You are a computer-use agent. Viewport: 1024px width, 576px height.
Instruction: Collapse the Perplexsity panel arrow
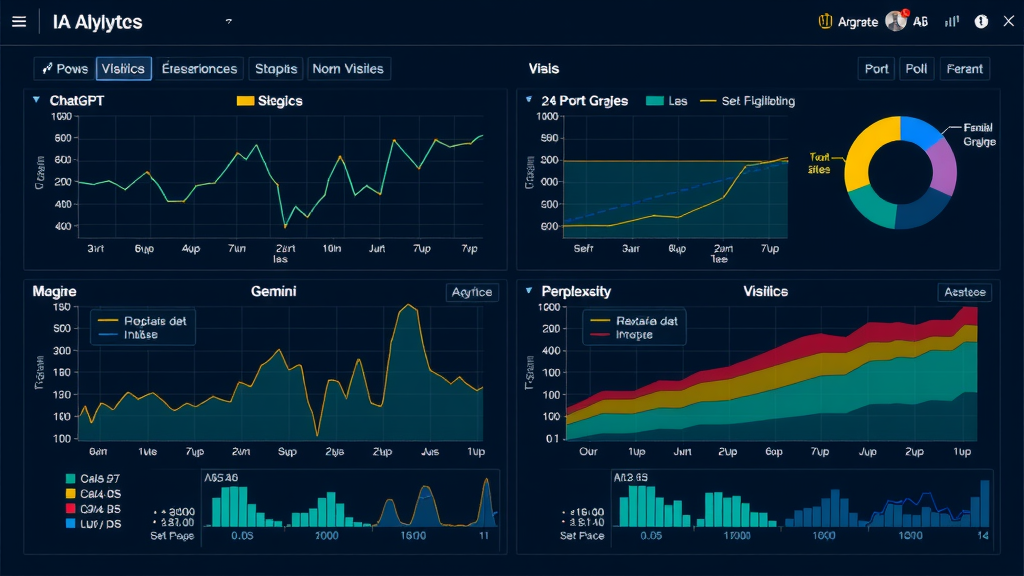coord(529,291)
